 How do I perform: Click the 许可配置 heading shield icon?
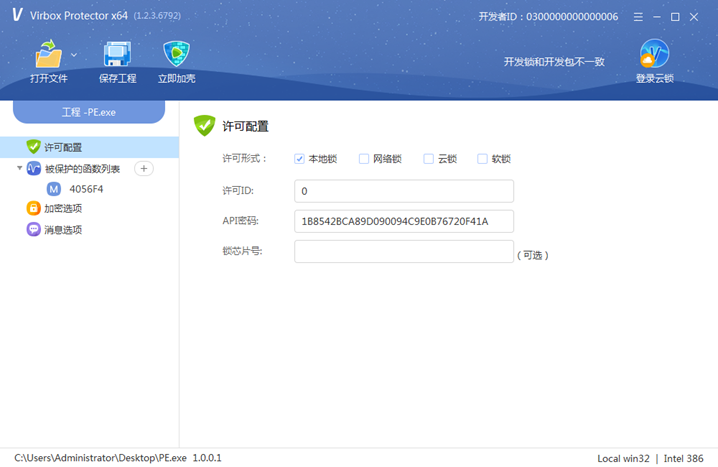pos(204,125)
